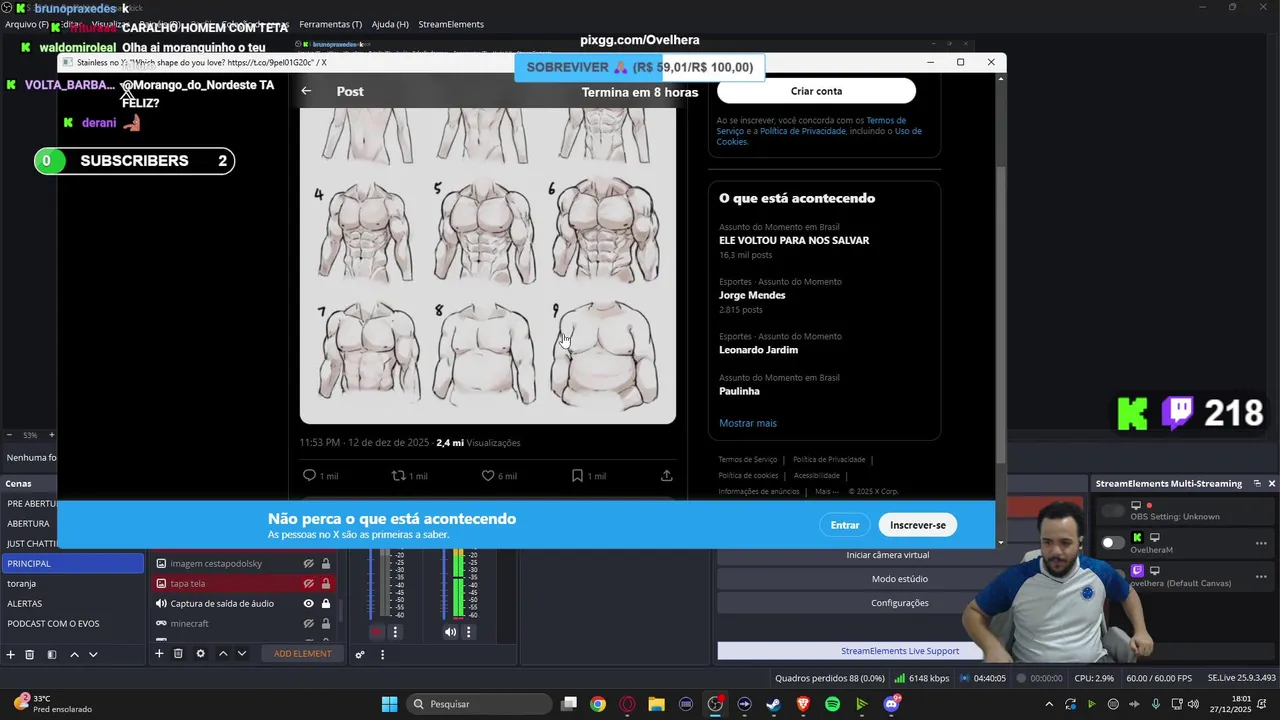Viewport: 1280px width, 720px height.
Task: Click Inscrever-se button on X banner
Action: [x=917, y=525]
